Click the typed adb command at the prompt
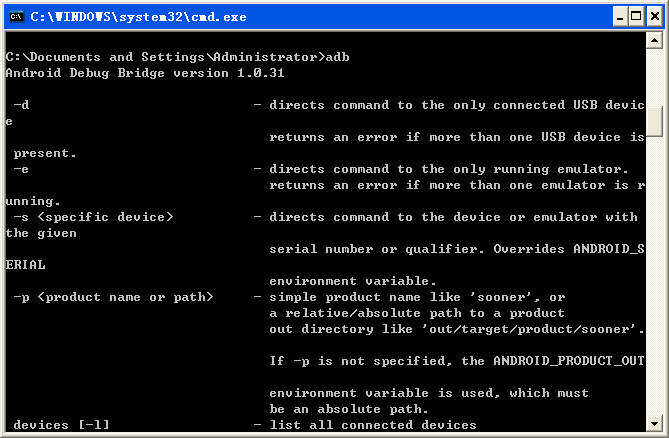The width and height of the screenshot is (669, 438). point(337,57)
